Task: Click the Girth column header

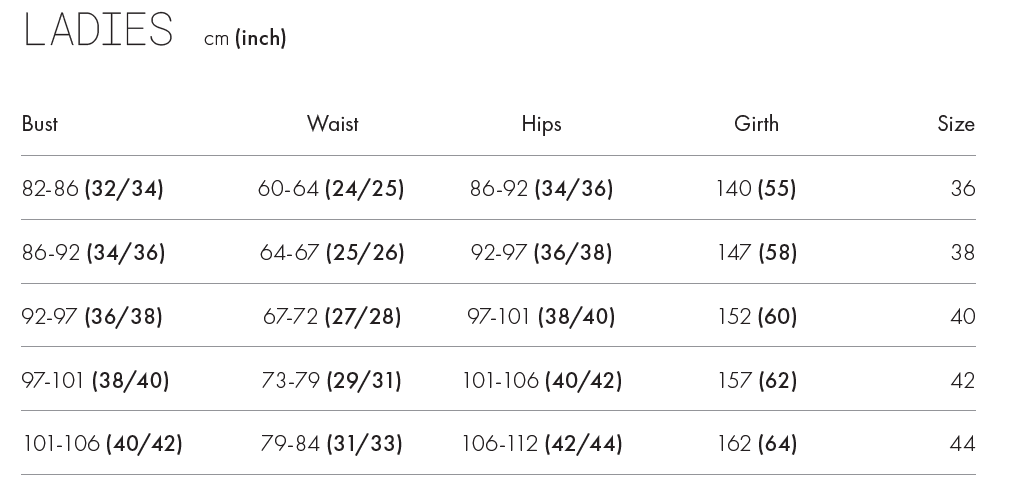Action: click(756, 124)
